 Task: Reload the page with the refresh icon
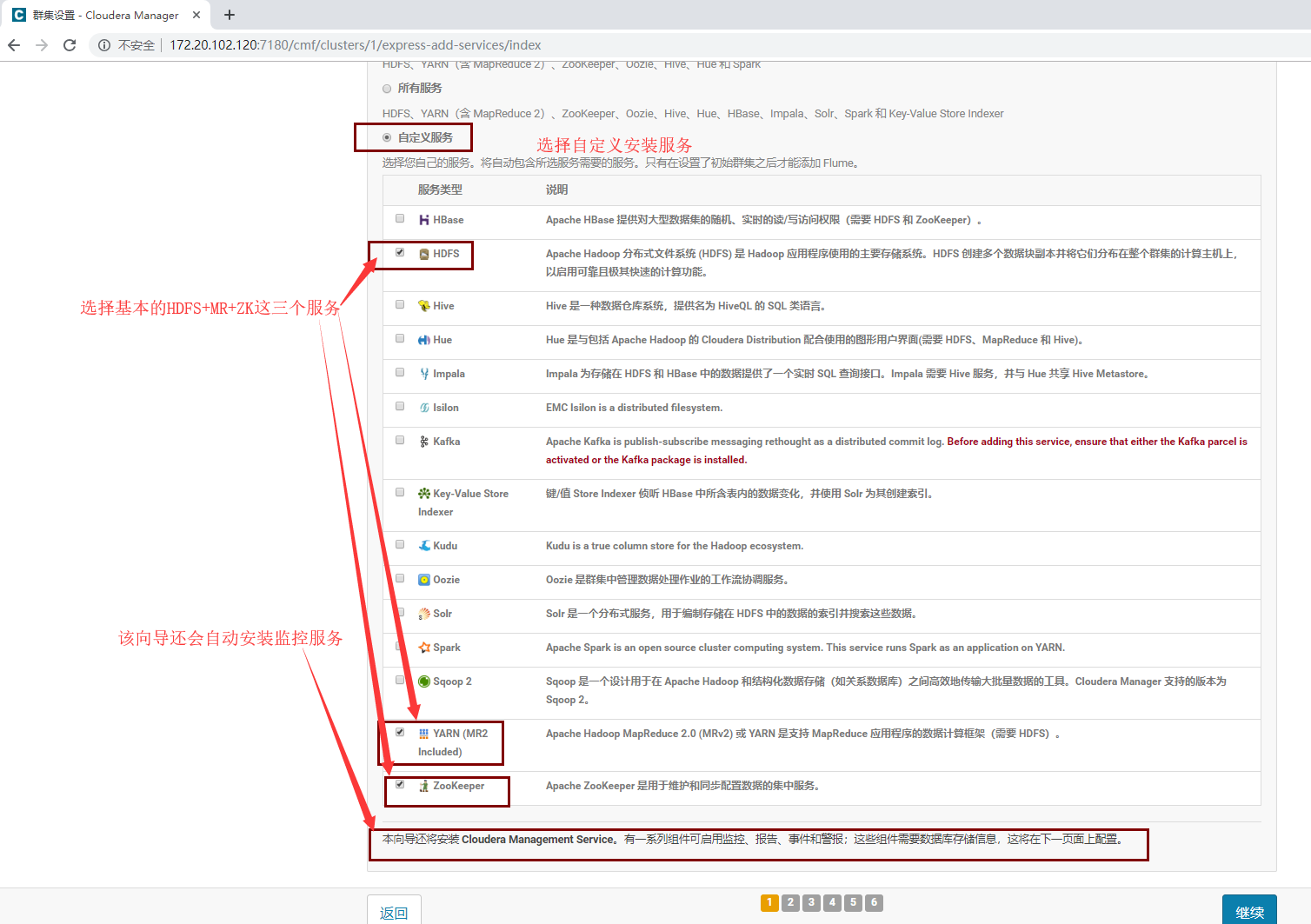point(70,45)
